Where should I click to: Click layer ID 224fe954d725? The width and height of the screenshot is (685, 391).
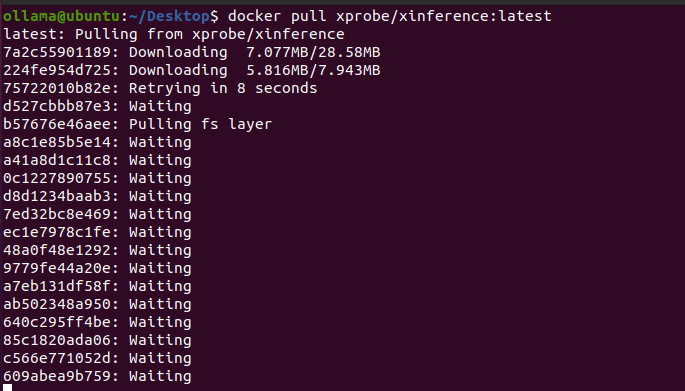pos(57,70)
